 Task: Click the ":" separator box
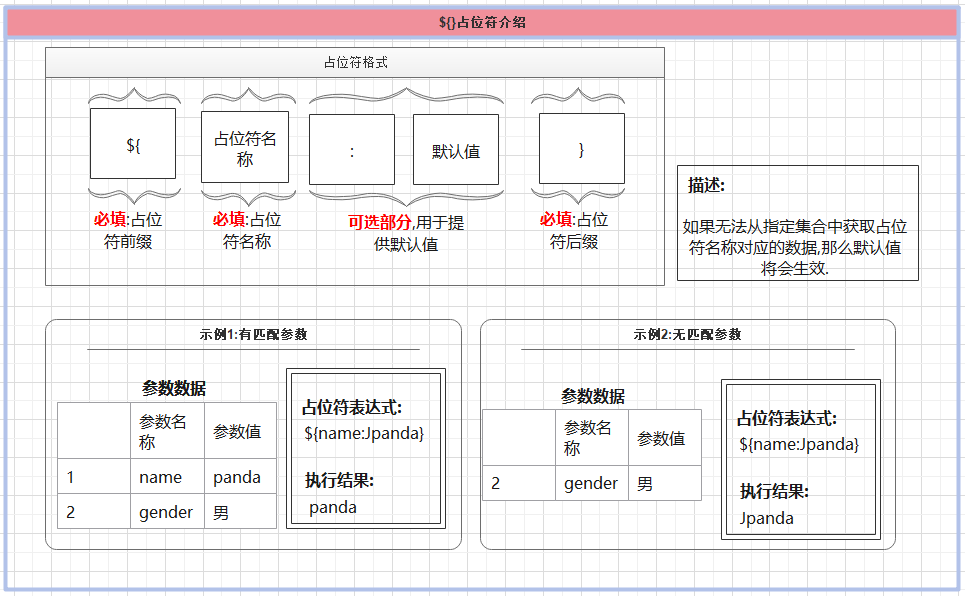tap(352, 148)
